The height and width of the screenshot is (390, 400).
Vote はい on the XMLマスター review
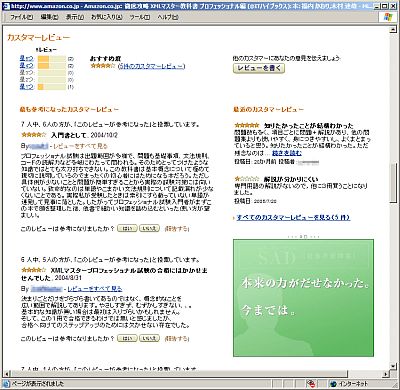coord(127,338)
